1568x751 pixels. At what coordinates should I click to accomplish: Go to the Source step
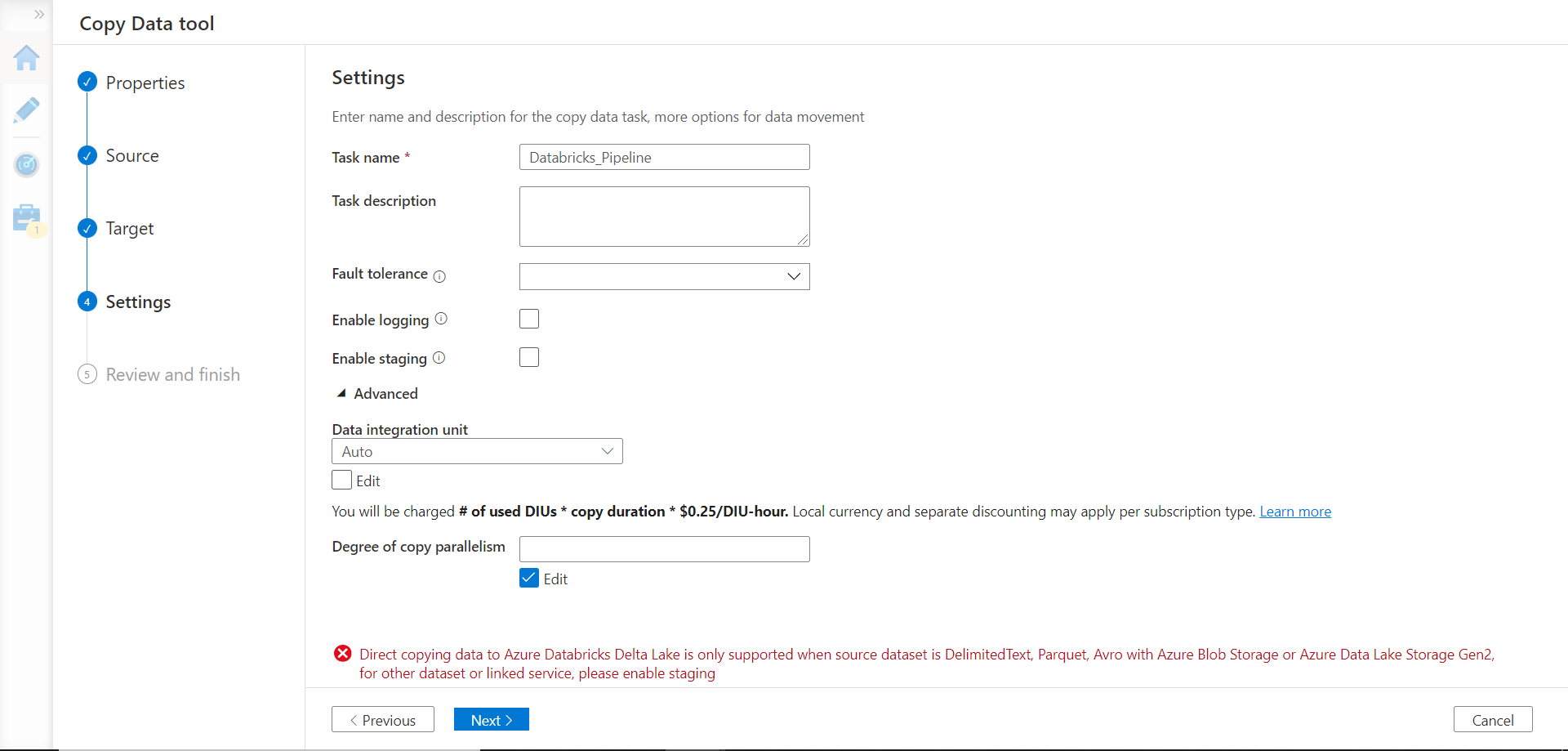click(131, 155)
